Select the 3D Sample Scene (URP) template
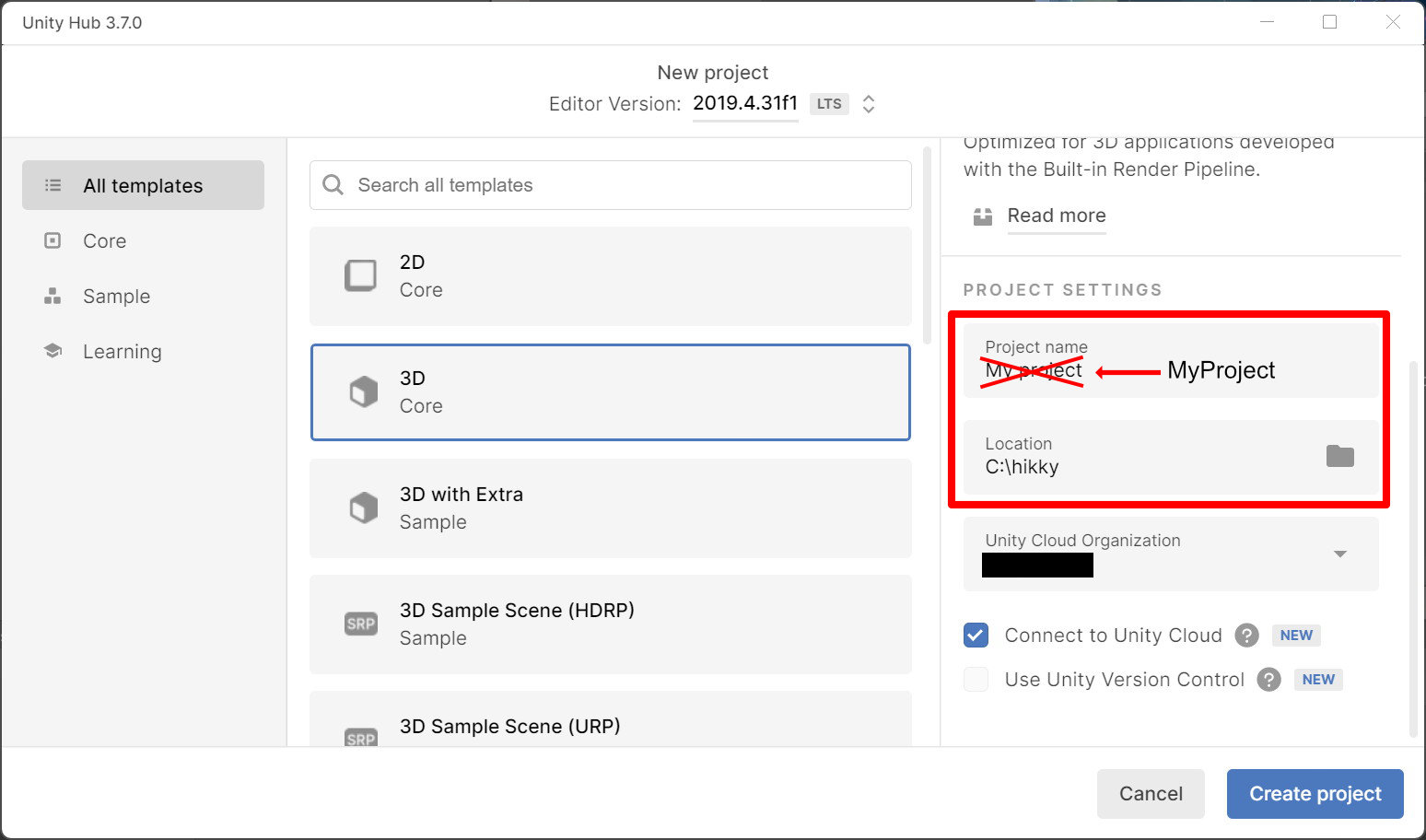Image resolution: width=1426 pixels, height=840 pixels. tap(610, 725)
